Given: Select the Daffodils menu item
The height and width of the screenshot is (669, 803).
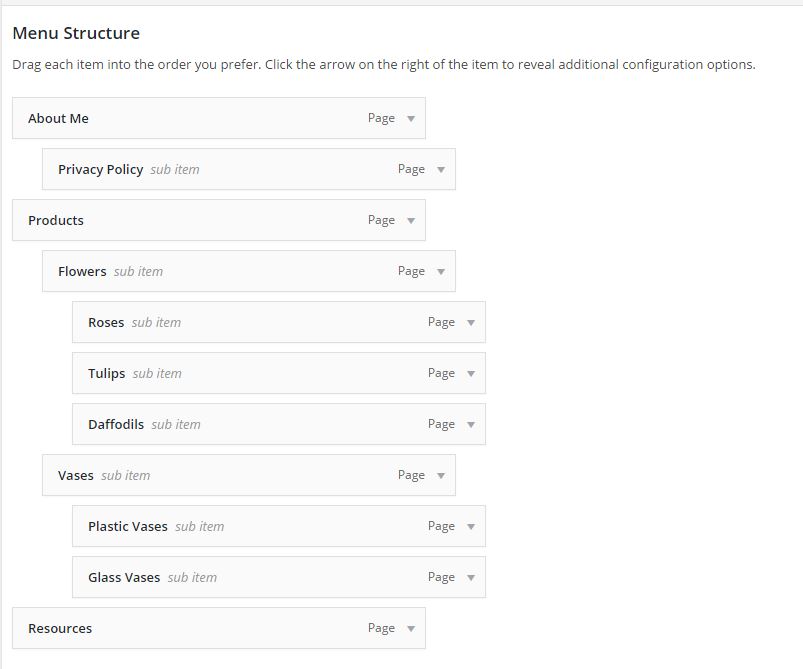Looking at the screenshot, I should (x=279, y=424).
